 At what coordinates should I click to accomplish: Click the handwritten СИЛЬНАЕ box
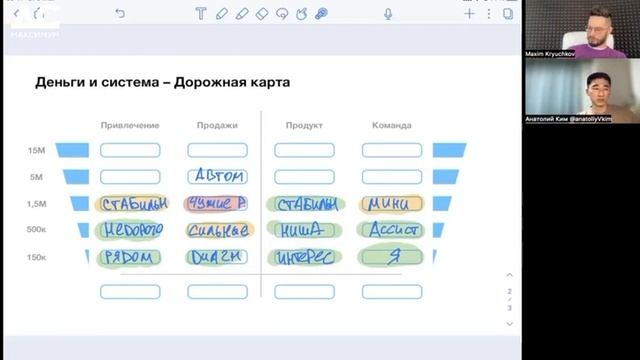pyautogui.click(x=219, y=230)
